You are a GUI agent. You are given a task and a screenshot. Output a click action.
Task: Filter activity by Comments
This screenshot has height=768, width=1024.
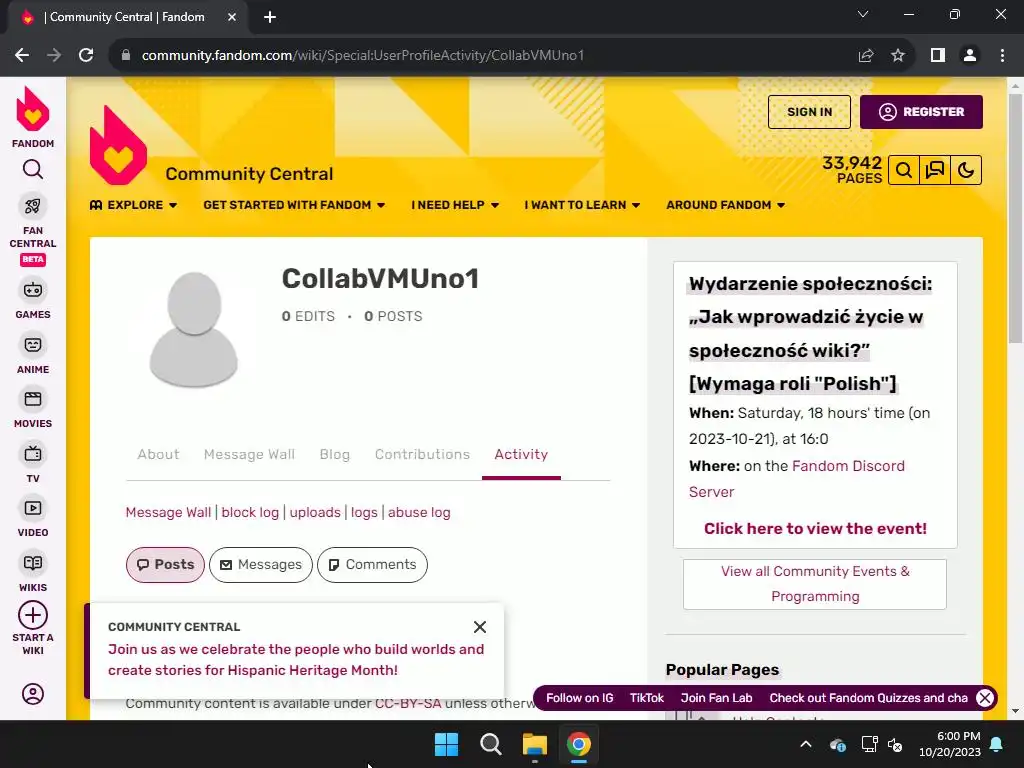pos(372,565)
